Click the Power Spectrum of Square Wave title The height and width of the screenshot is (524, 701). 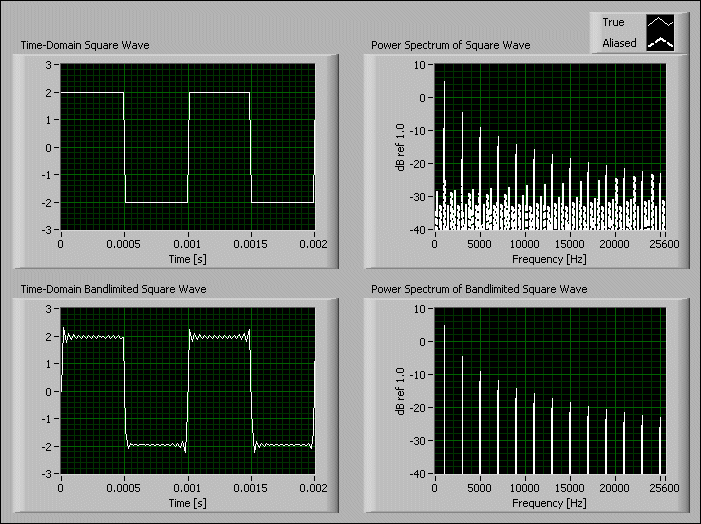(x=450, y=45)
